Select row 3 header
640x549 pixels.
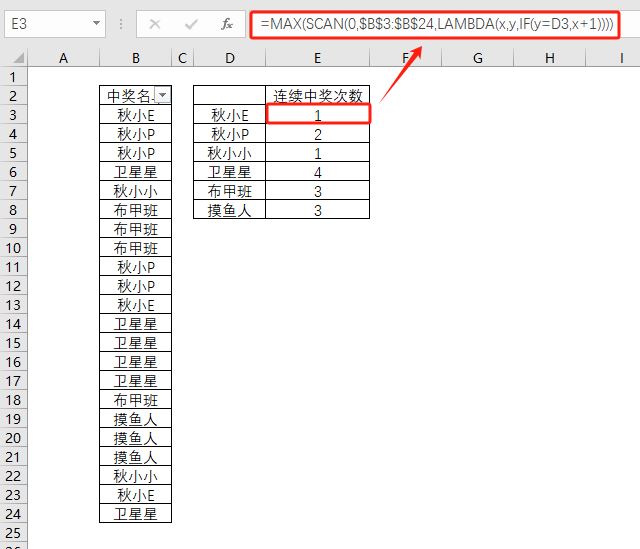[13, 115]
